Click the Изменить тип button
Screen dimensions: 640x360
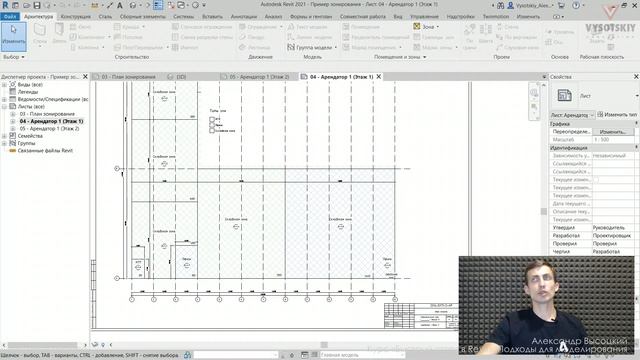617,115
